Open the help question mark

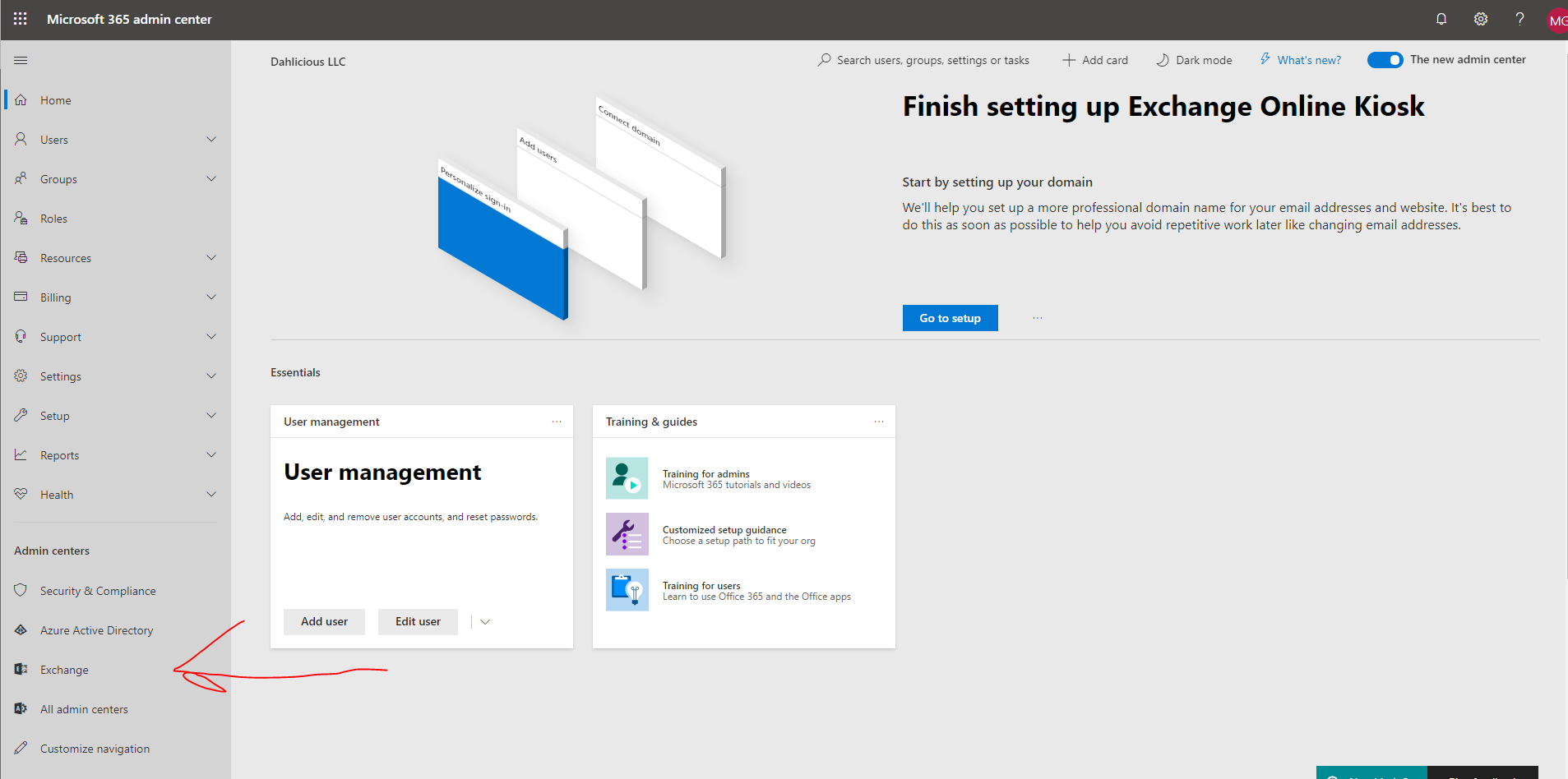1519,19
